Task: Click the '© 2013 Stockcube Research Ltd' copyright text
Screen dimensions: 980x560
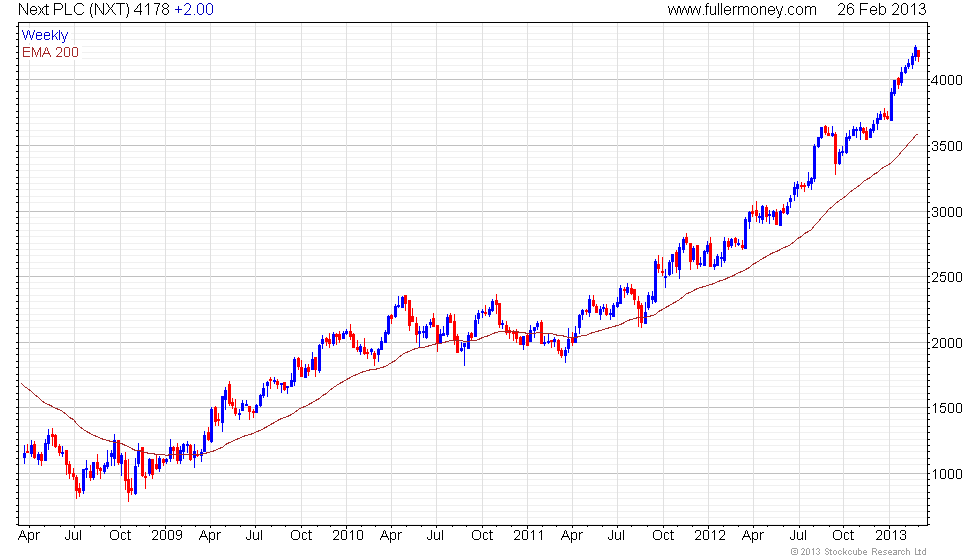Action: pyautogui.click(x=859, y=552)
